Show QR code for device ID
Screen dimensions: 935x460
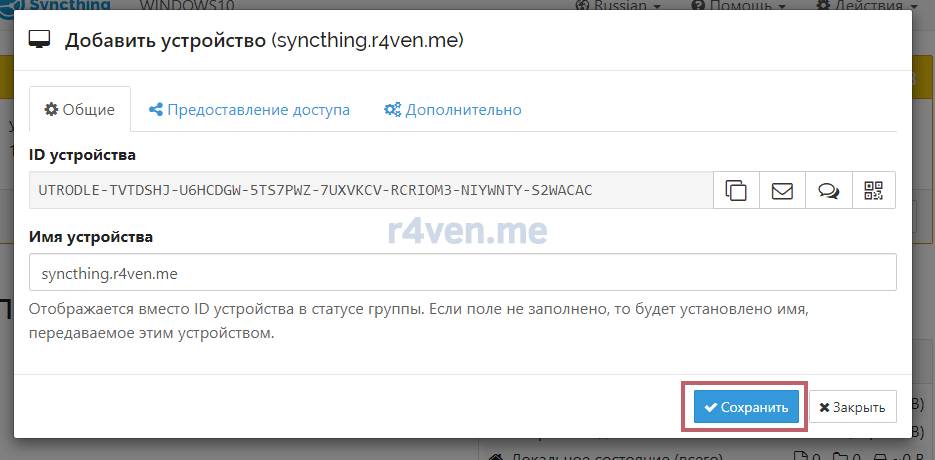coord(874,190)
